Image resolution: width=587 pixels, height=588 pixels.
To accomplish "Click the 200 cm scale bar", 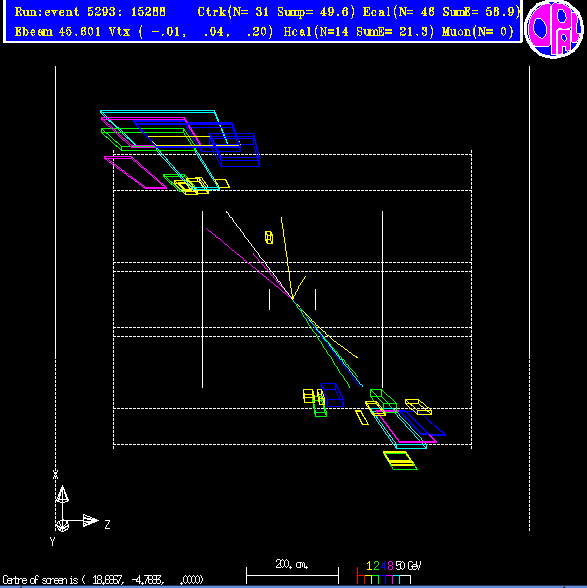I will [x=292, y=571].
